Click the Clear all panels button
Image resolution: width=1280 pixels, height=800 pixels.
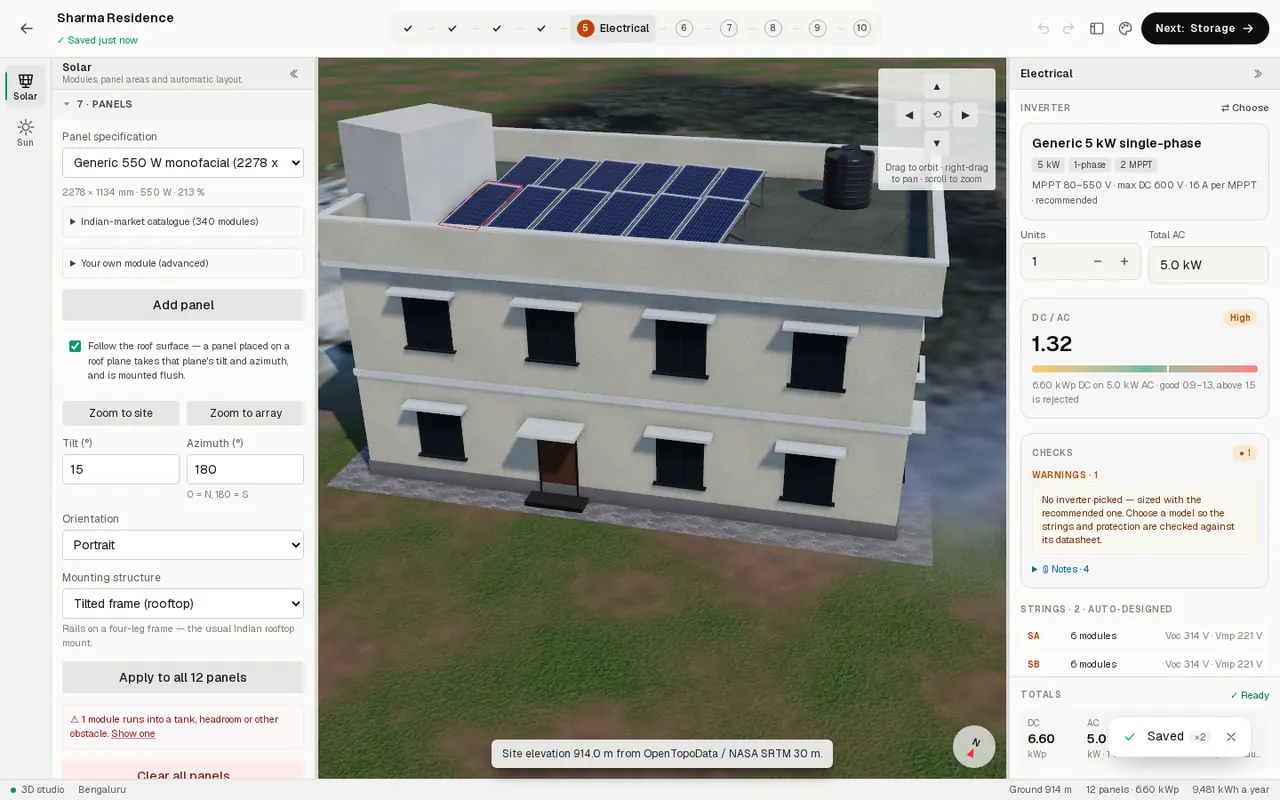[x=183, y=775]
